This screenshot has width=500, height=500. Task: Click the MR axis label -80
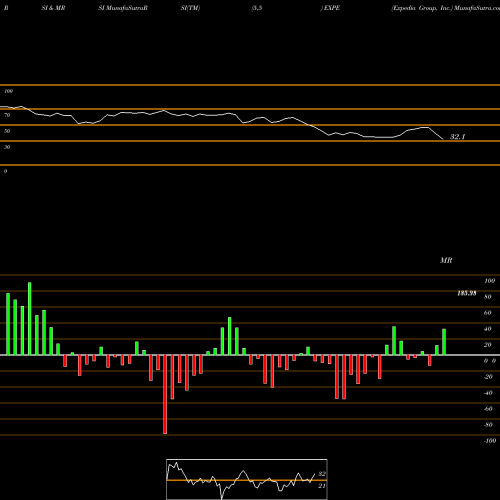488,425
